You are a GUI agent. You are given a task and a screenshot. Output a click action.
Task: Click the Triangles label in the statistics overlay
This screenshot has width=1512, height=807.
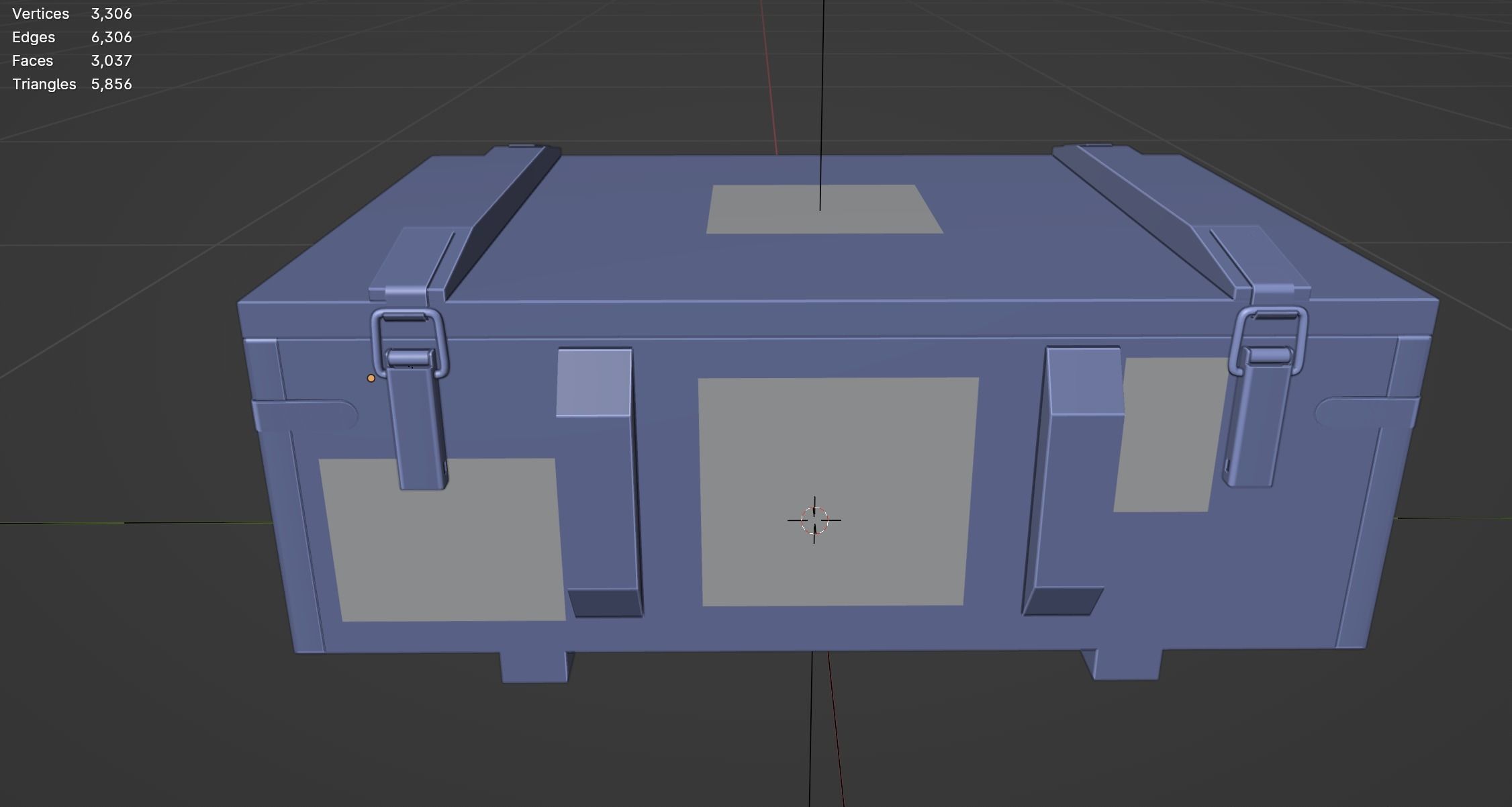tap(44, 84)
